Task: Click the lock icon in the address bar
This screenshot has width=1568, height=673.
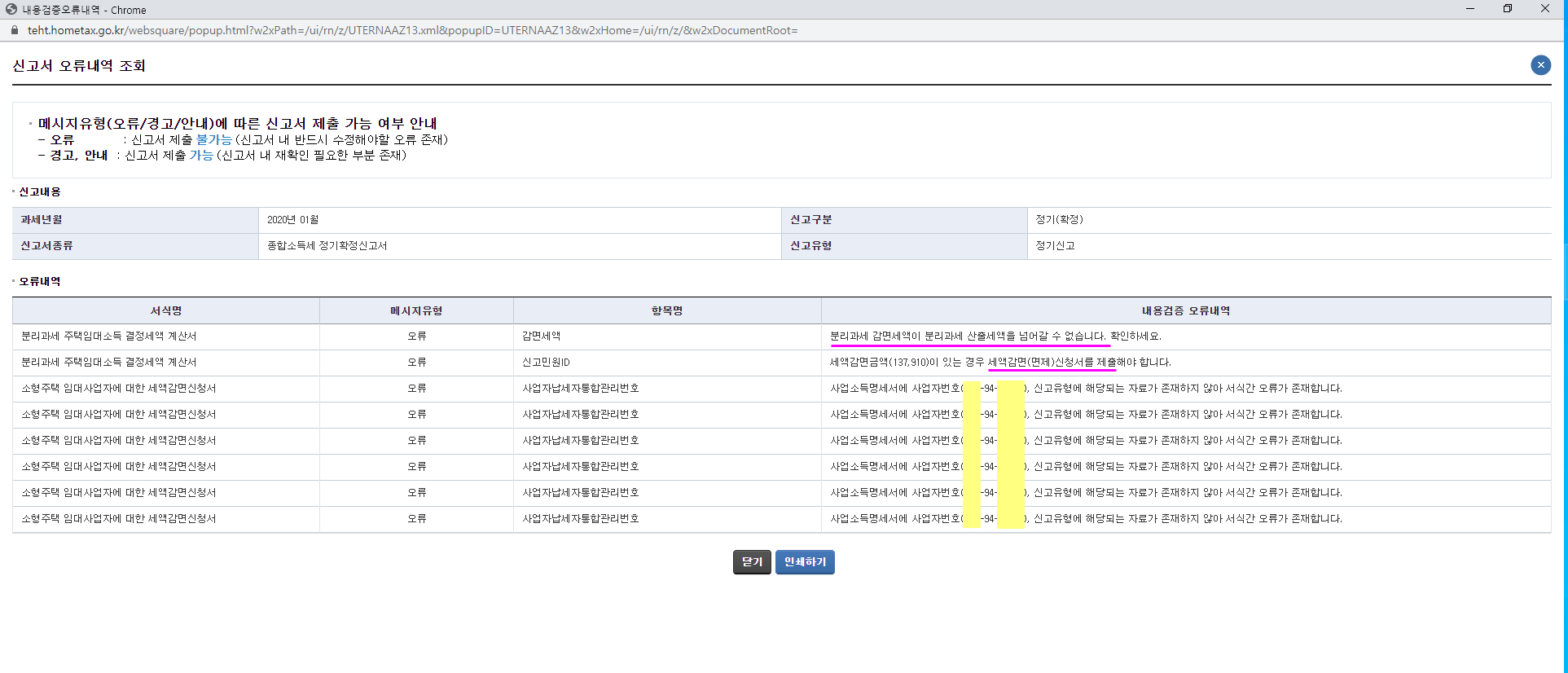Action: point(14,30)
